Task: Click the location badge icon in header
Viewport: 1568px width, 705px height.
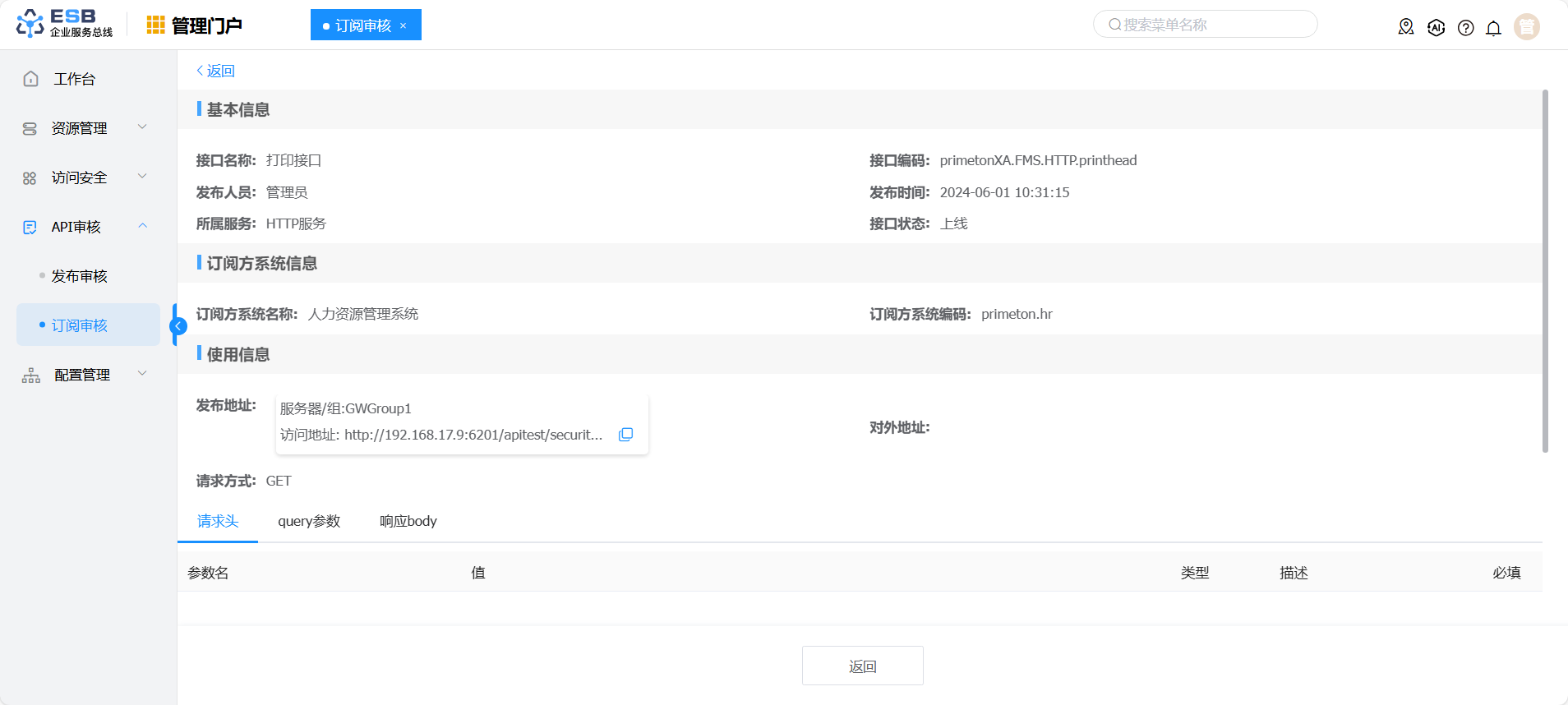Action: click(1406, 27)
